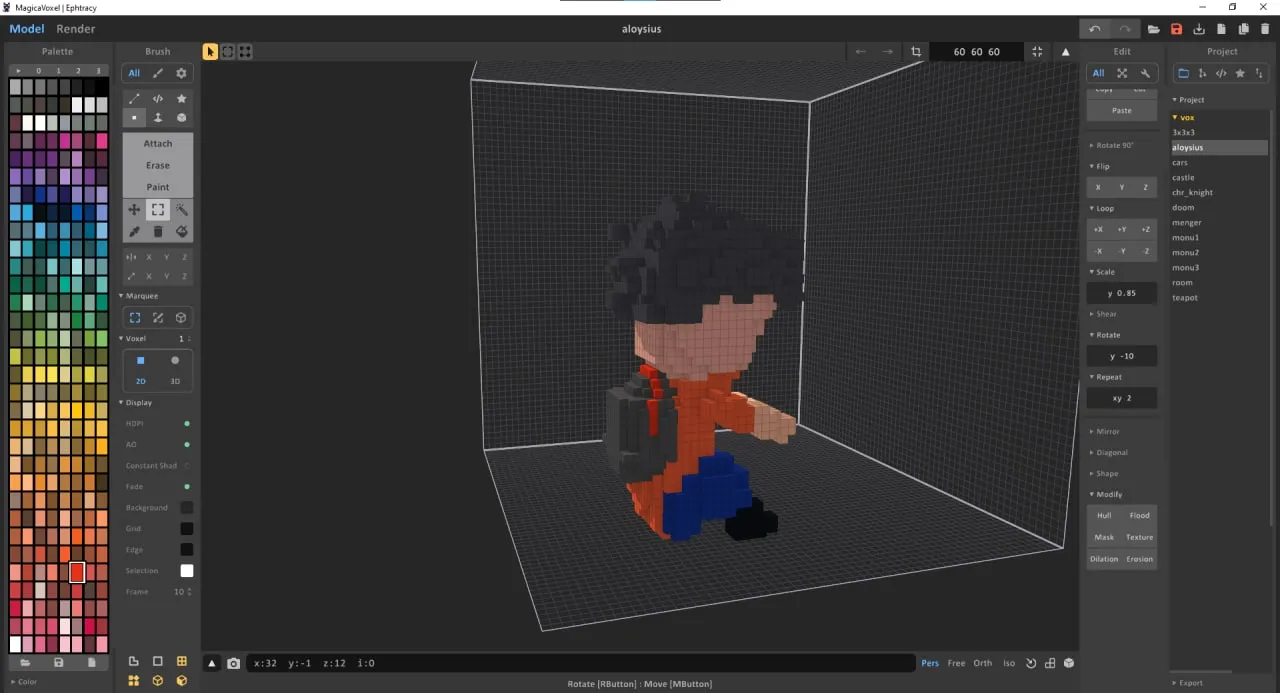Pick a color with the Color Picker tool

134,231
